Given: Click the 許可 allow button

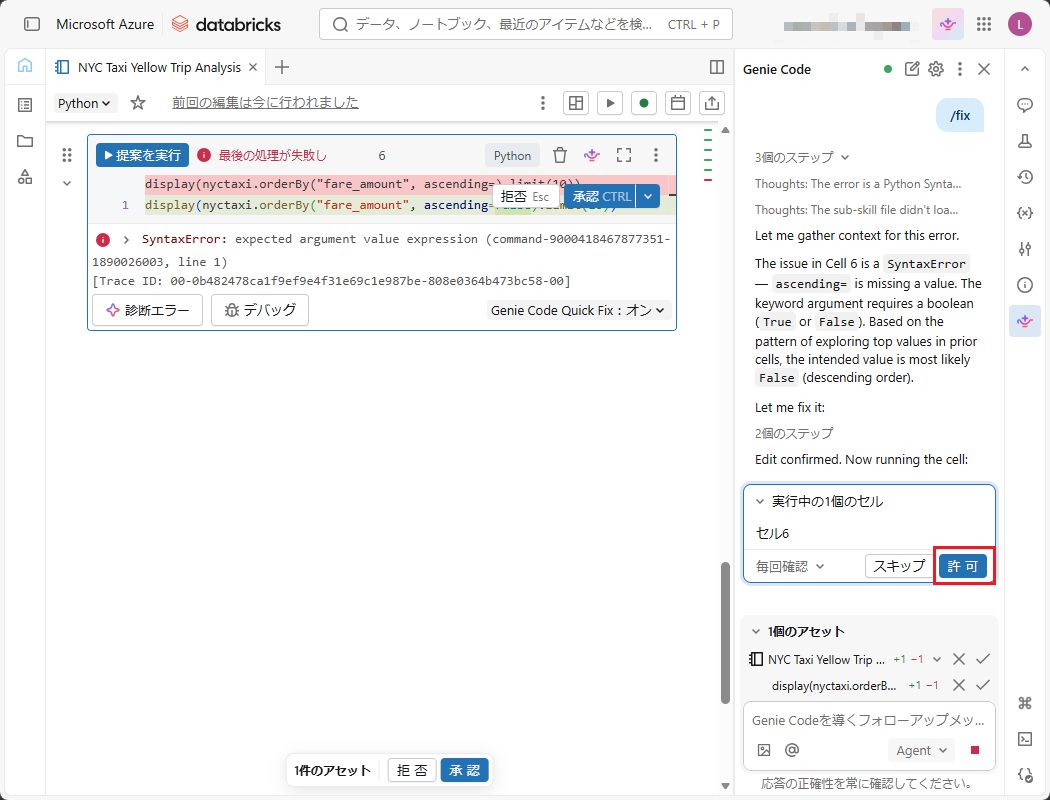Looking at the screenshot, I should [x=962, y=566].
